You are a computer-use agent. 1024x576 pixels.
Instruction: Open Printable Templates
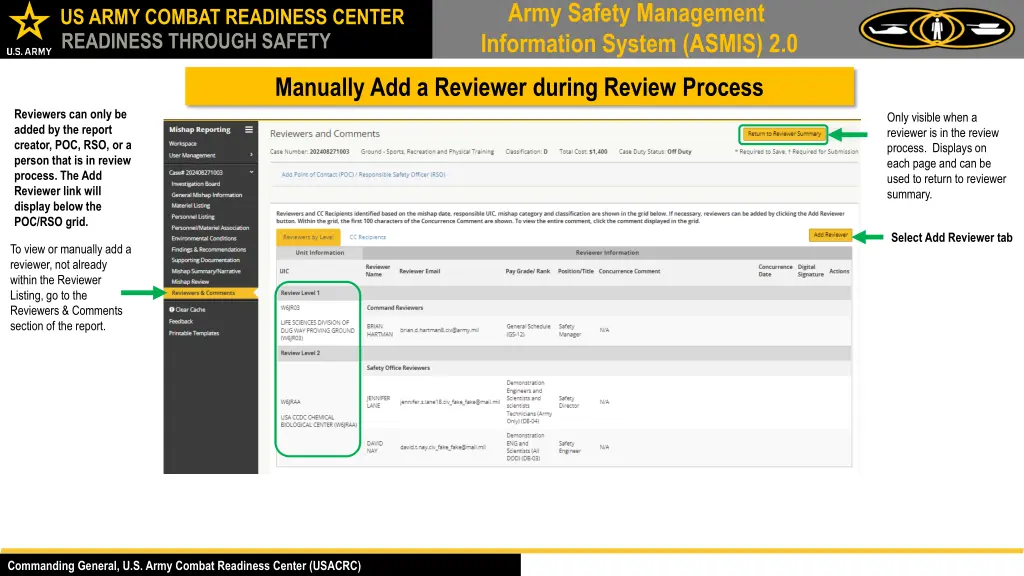193,334
